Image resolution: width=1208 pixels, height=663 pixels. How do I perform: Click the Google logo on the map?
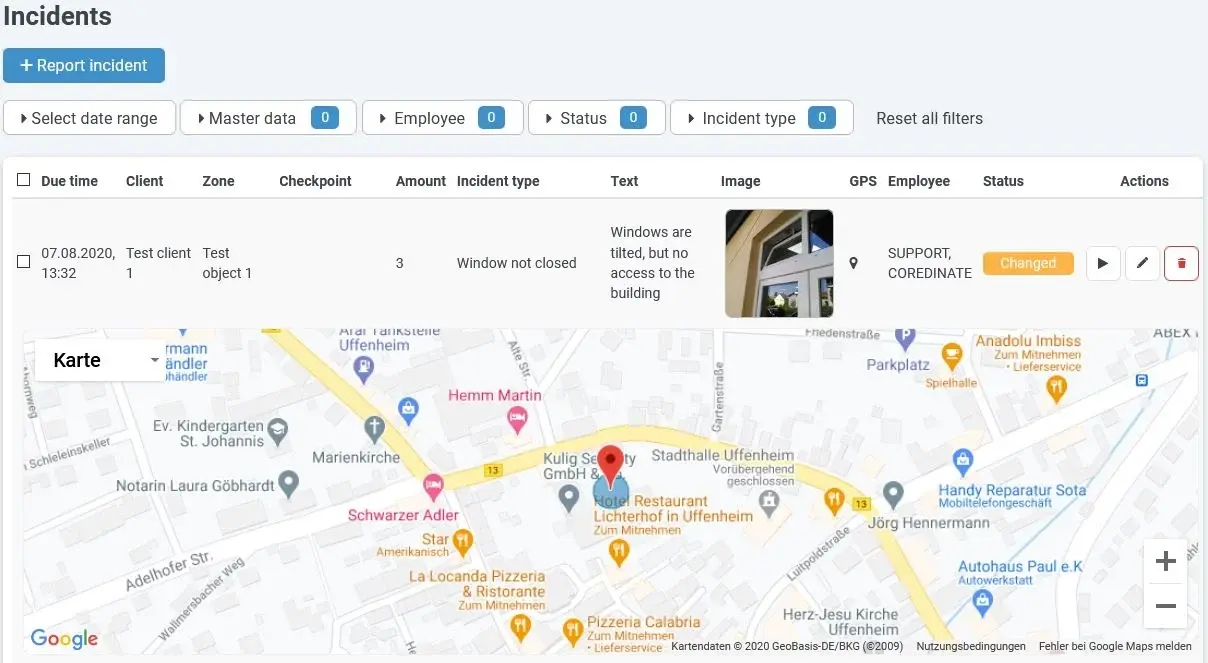click(63, 638)
